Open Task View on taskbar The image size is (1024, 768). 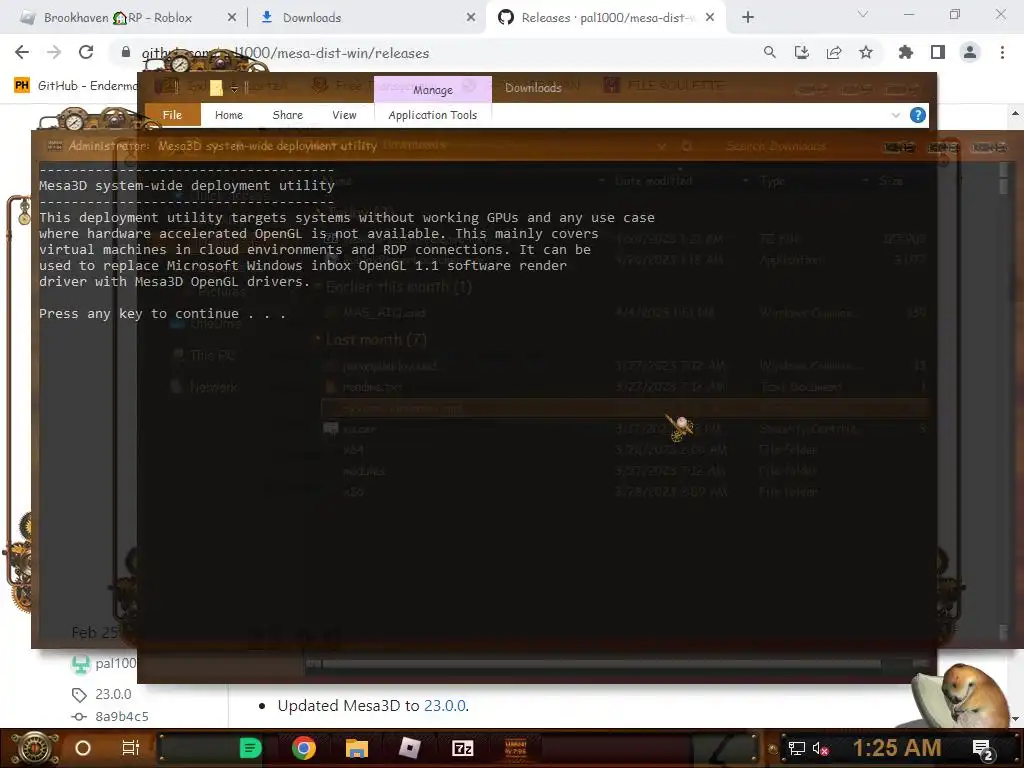(131, 748)
